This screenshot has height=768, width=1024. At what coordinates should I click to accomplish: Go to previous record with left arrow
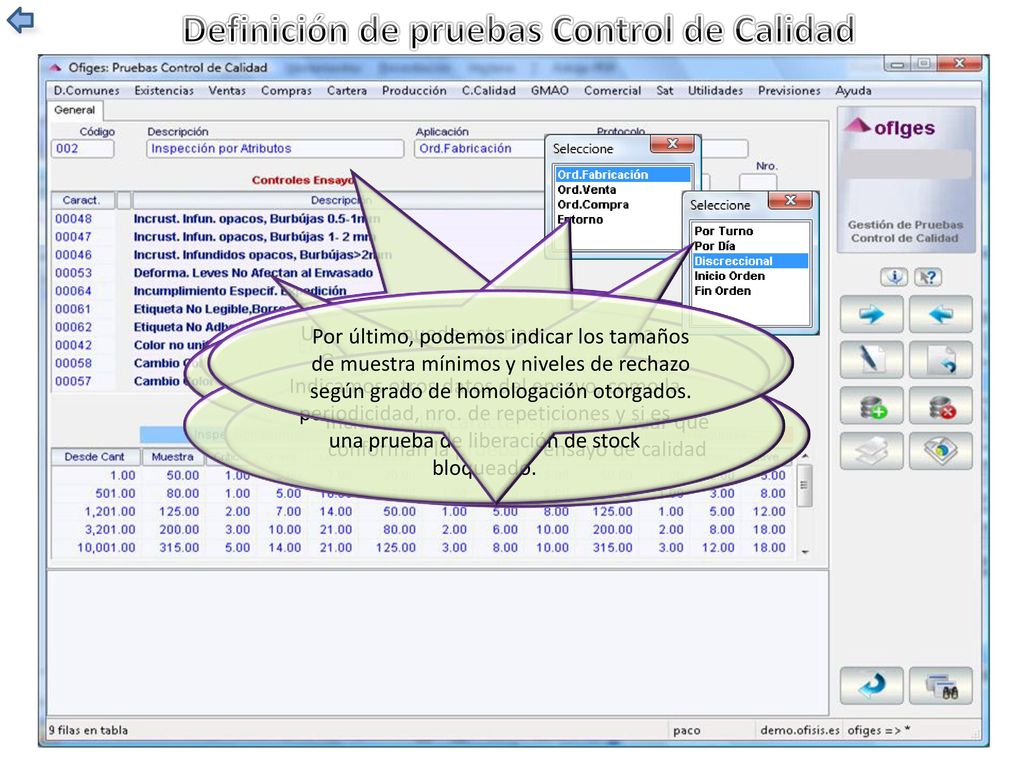click(940, 314)
